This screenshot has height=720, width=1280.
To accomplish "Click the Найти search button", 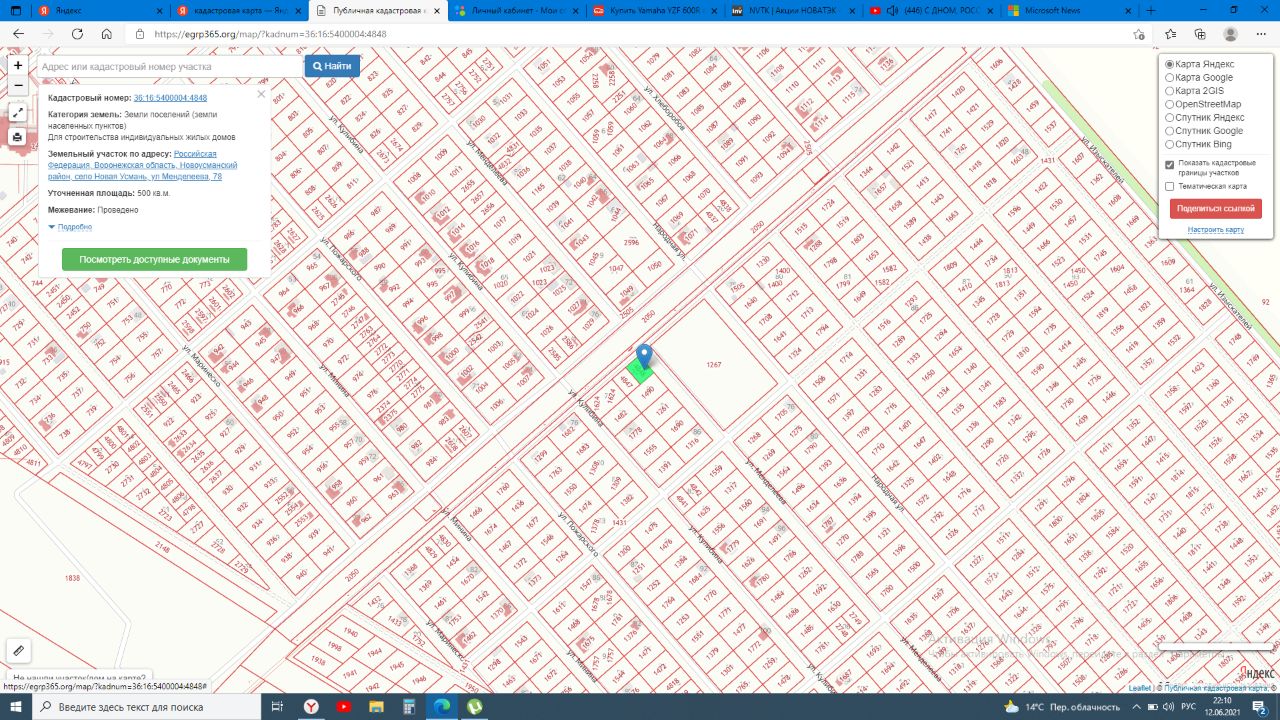I will (x=331, y=66).
